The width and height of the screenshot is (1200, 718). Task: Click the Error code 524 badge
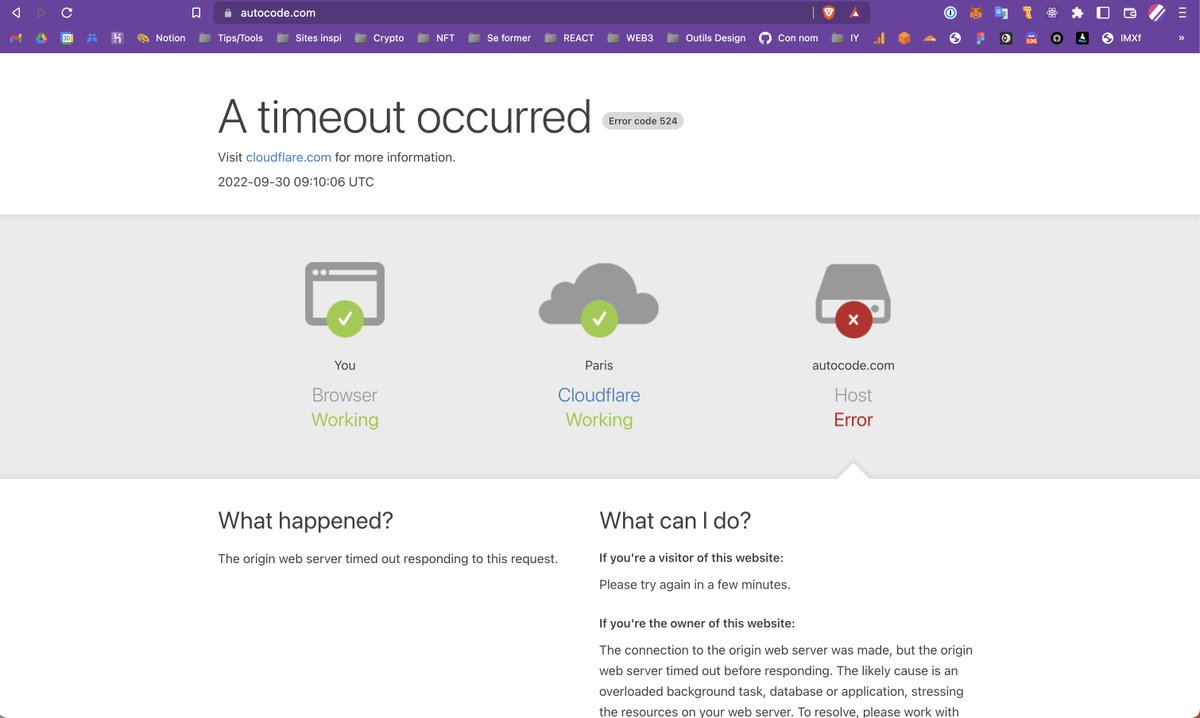643,121
